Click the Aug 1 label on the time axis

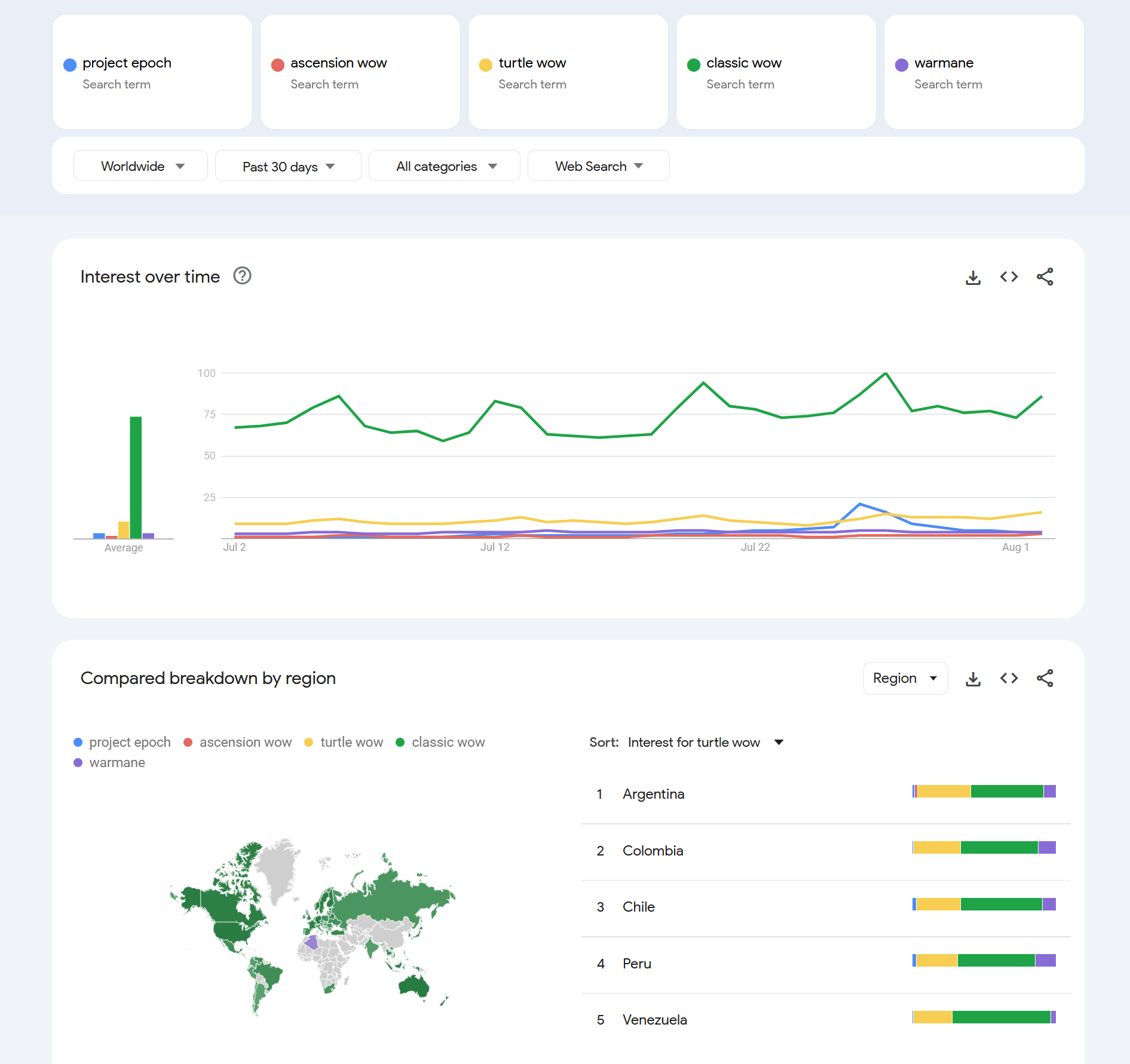1015,547
